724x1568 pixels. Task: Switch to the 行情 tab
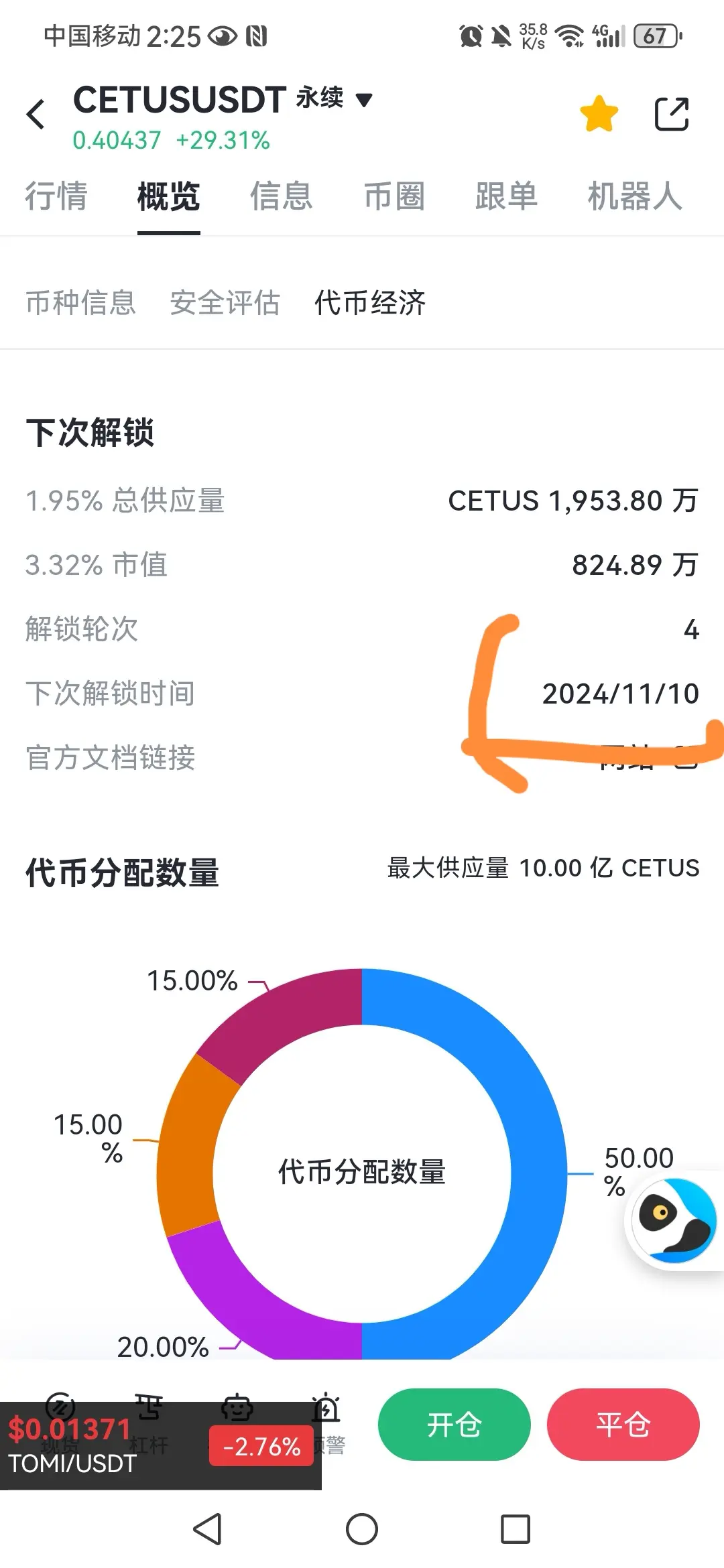pos(56,196)
